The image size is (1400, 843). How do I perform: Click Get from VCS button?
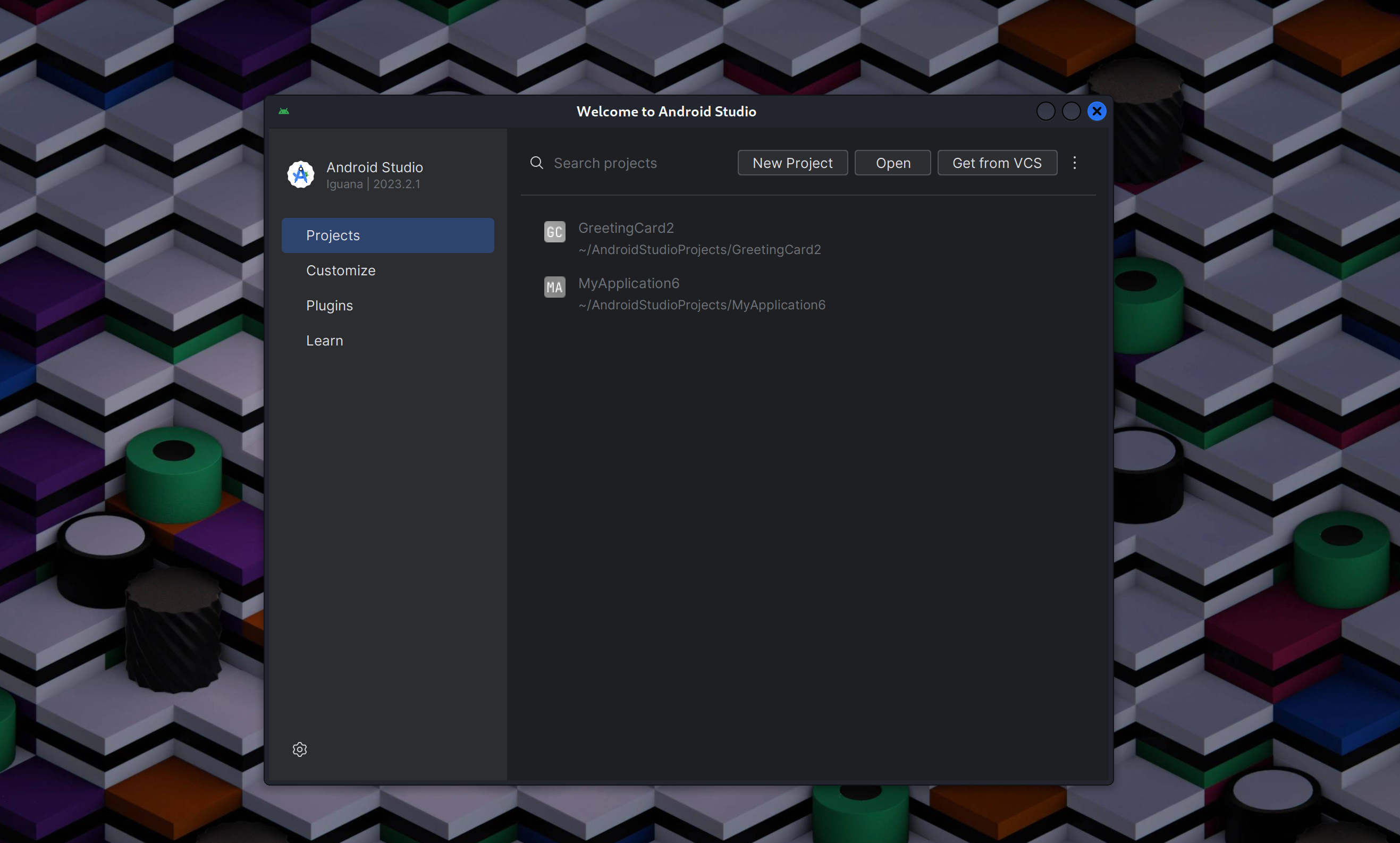[997, 163]
